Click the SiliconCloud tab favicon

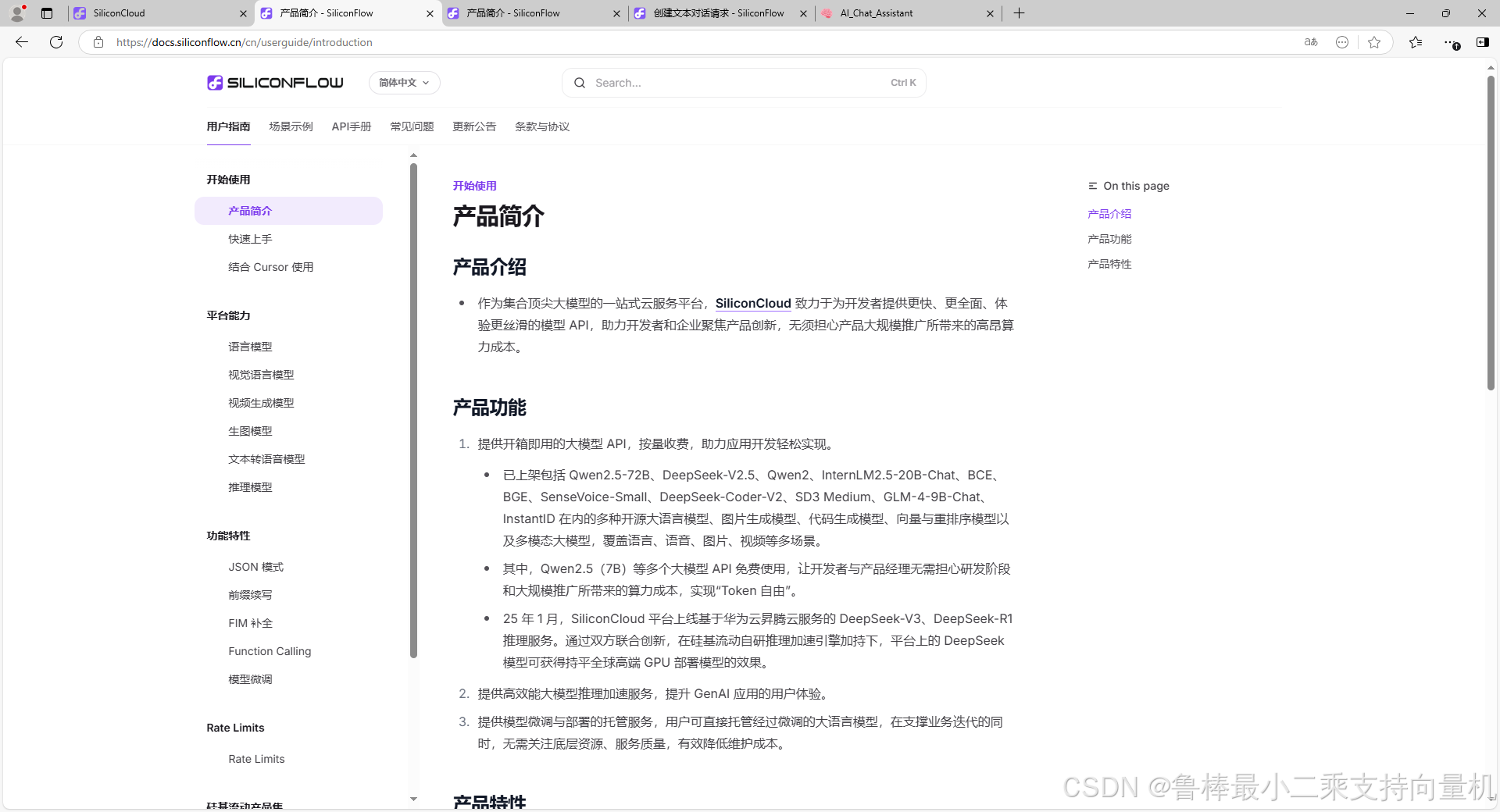(80, 13)
